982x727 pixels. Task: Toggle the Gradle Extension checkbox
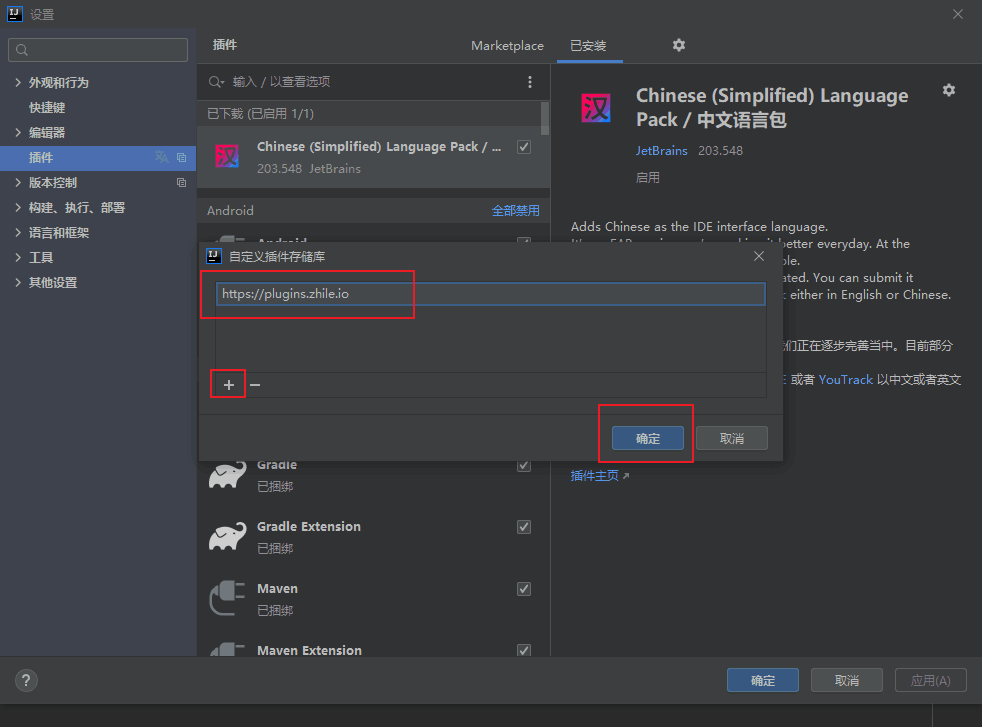click(524, 527)
